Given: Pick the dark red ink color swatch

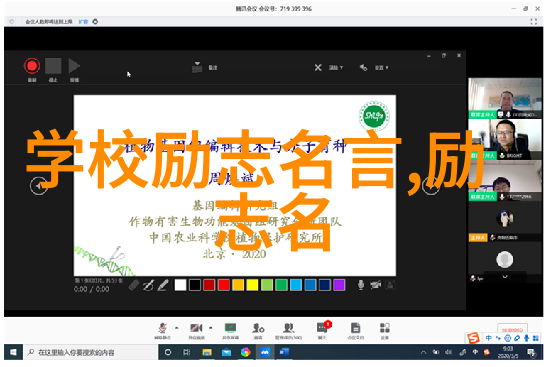Looking at the screenshot, I should 209,285.
